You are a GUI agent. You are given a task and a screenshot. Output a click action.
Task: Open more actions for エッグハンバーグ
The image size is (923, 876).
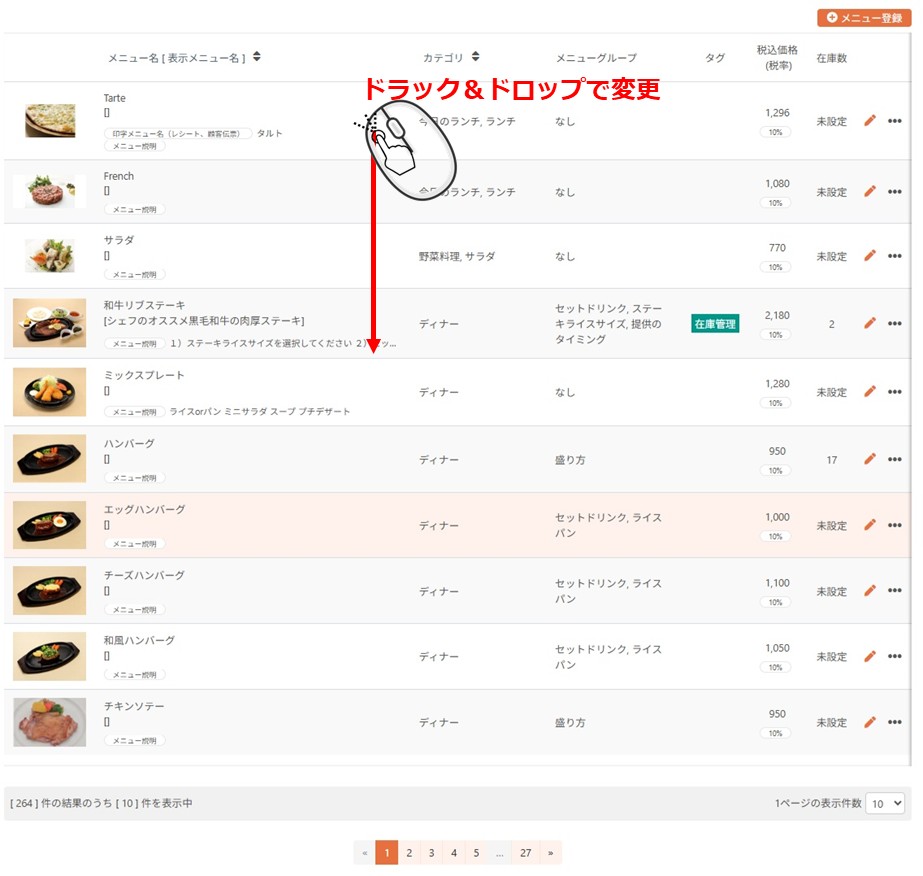tap(894, 525)
